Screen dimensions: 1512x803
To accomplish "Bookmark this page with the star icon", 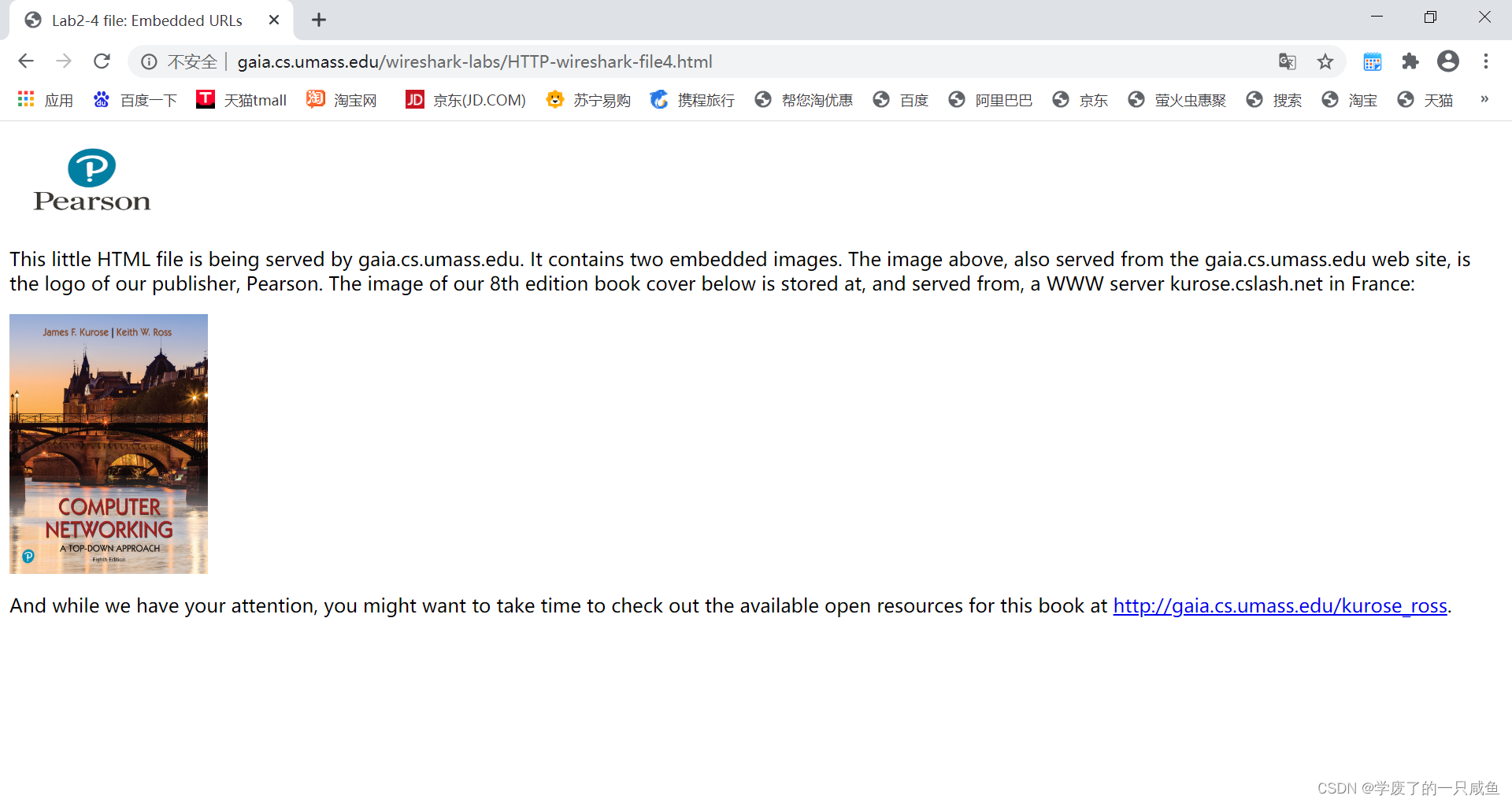I will pyautogui.click(x=1325, y=61).
